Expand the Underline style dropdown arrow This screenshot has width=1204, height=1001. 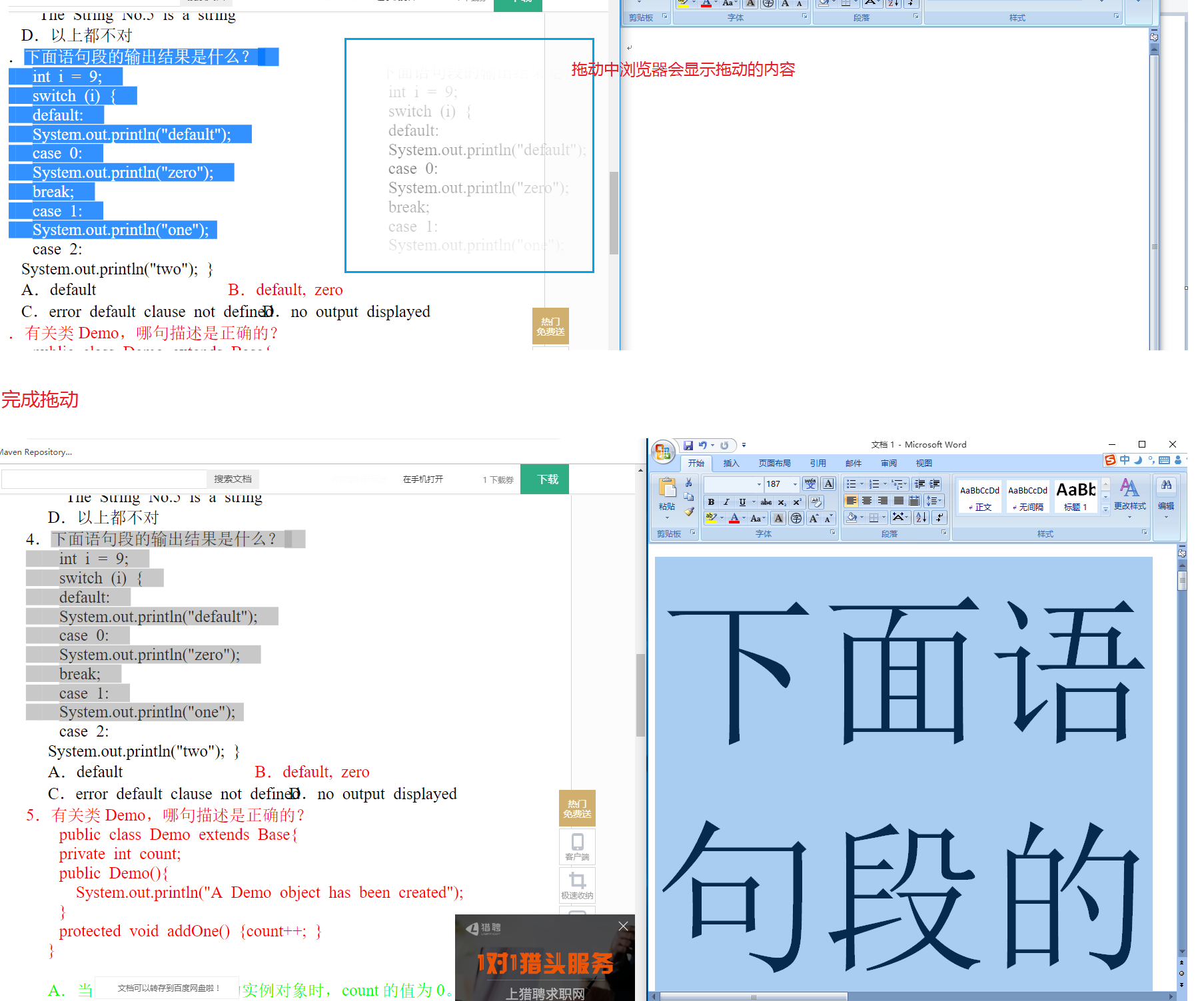pyautogui.click(x=754, y=502)
